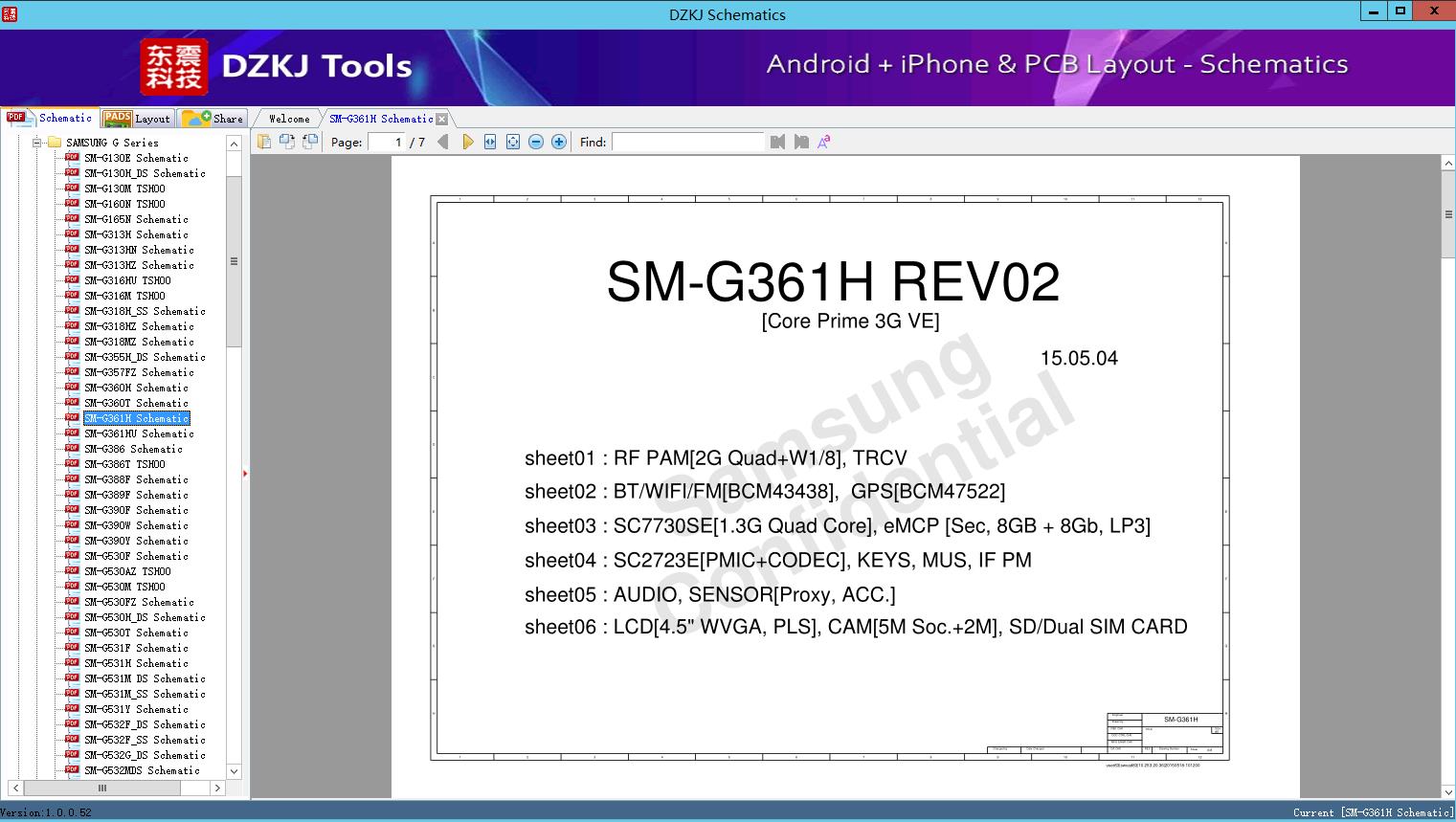
Task: Click the PDF icon beside SM-G165N Schematic
Action: 72,218
